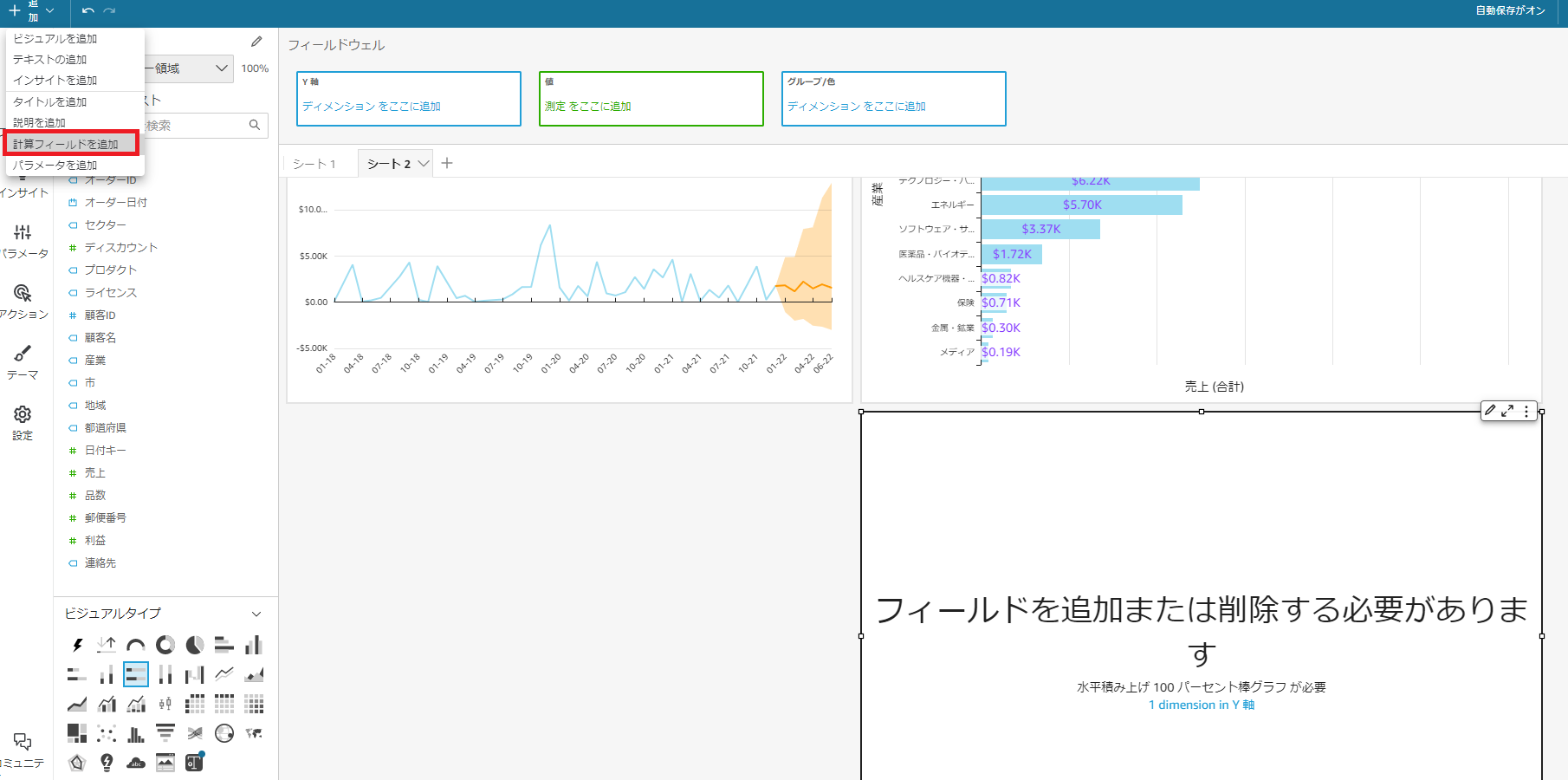The height and width of the screenshot is (780, 1568).
Task: Select the tree map visual type
Action: [77, 733]
